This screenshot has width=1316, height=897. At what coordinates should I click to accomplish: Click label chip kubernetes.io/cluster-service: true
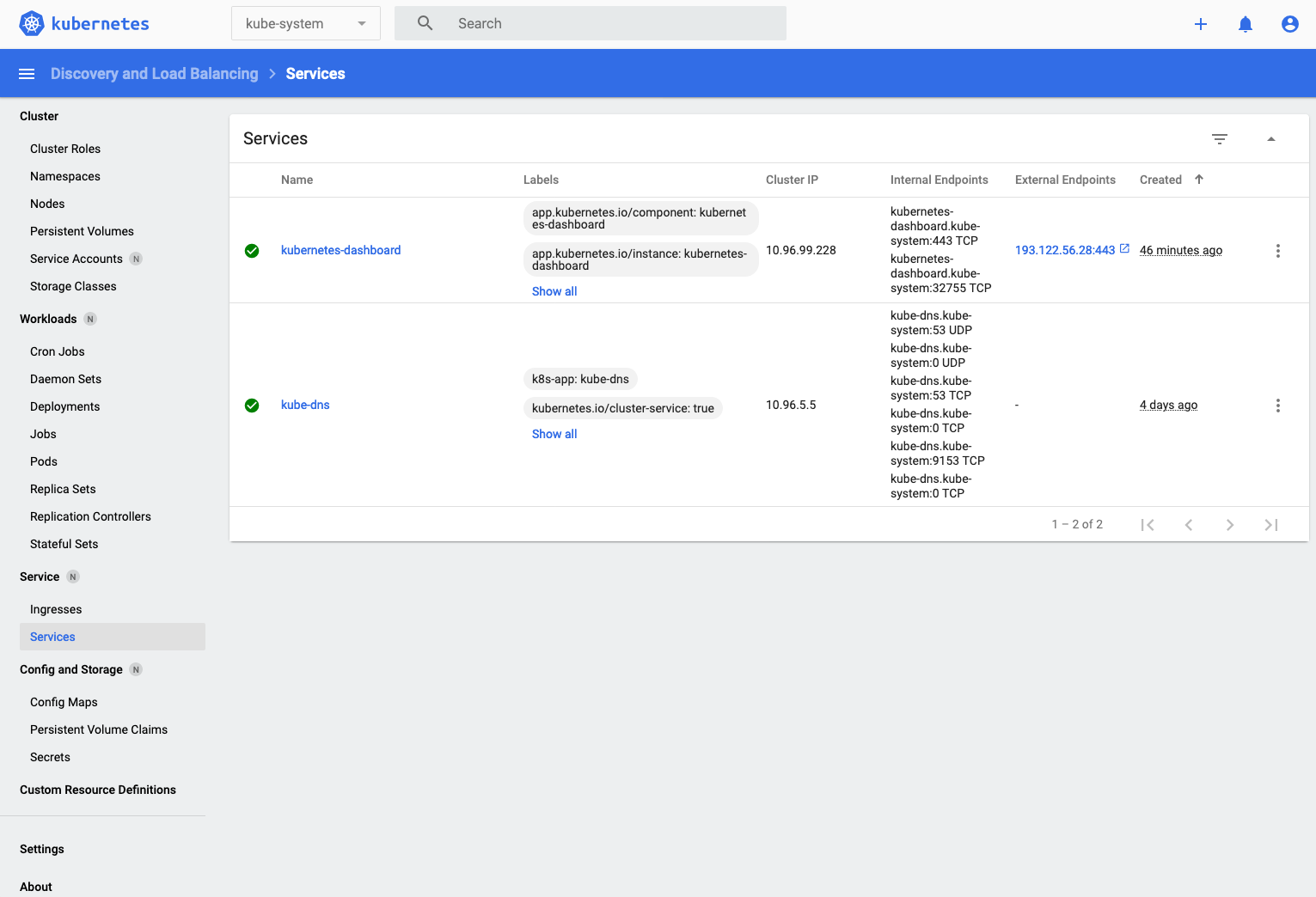[x=623, y=408]
